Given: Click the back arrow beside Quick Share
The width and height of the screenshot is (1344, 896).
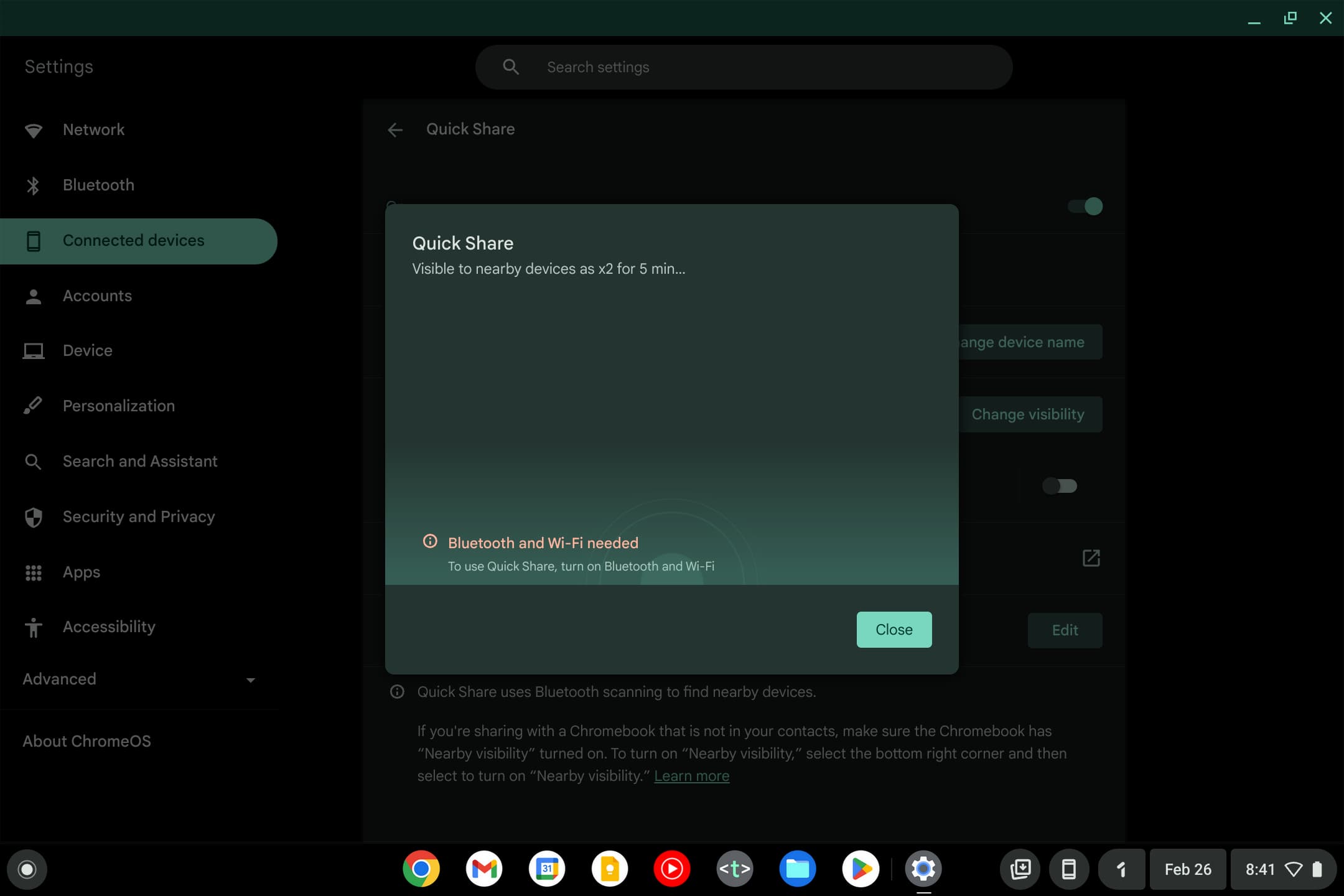Looking at the screenshot, I should 395,129.
